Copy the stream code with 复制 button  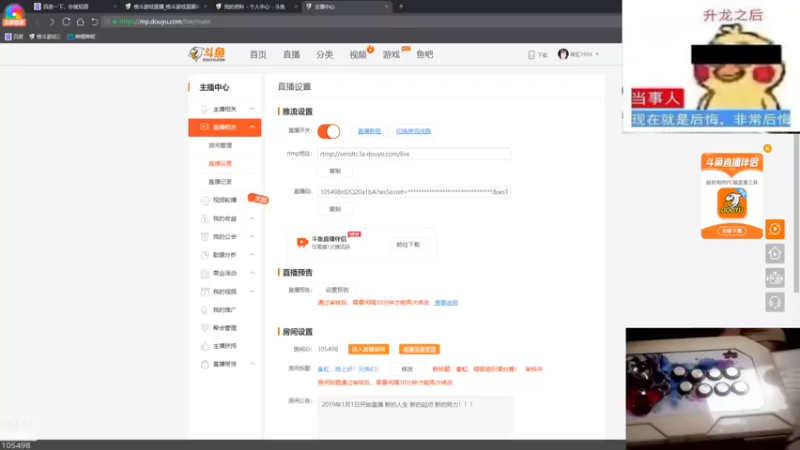click(335, 209)
